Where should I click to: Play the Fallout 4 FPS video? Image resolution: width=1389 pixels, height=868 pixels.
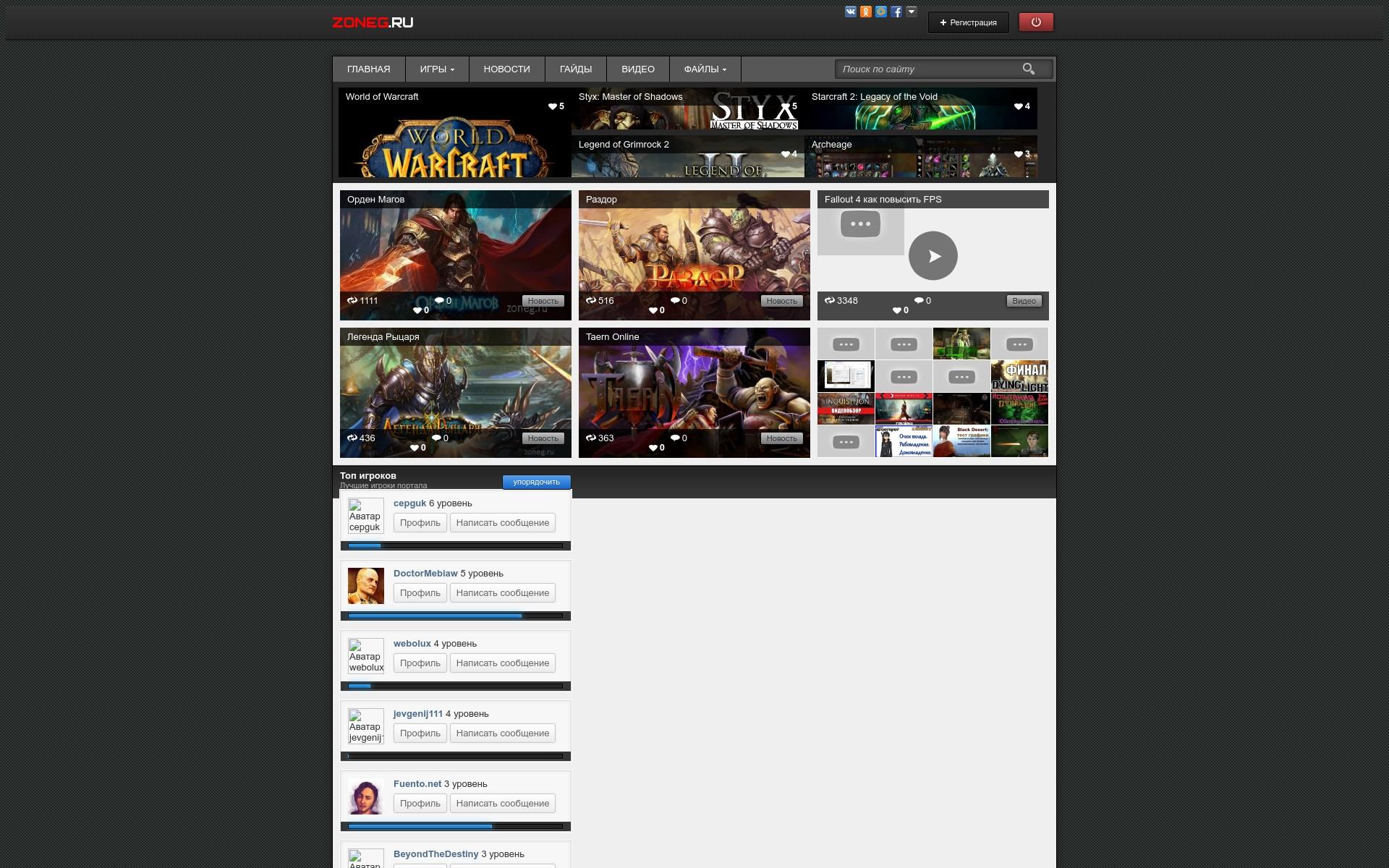pyautogui.click(x=933, y=255)
